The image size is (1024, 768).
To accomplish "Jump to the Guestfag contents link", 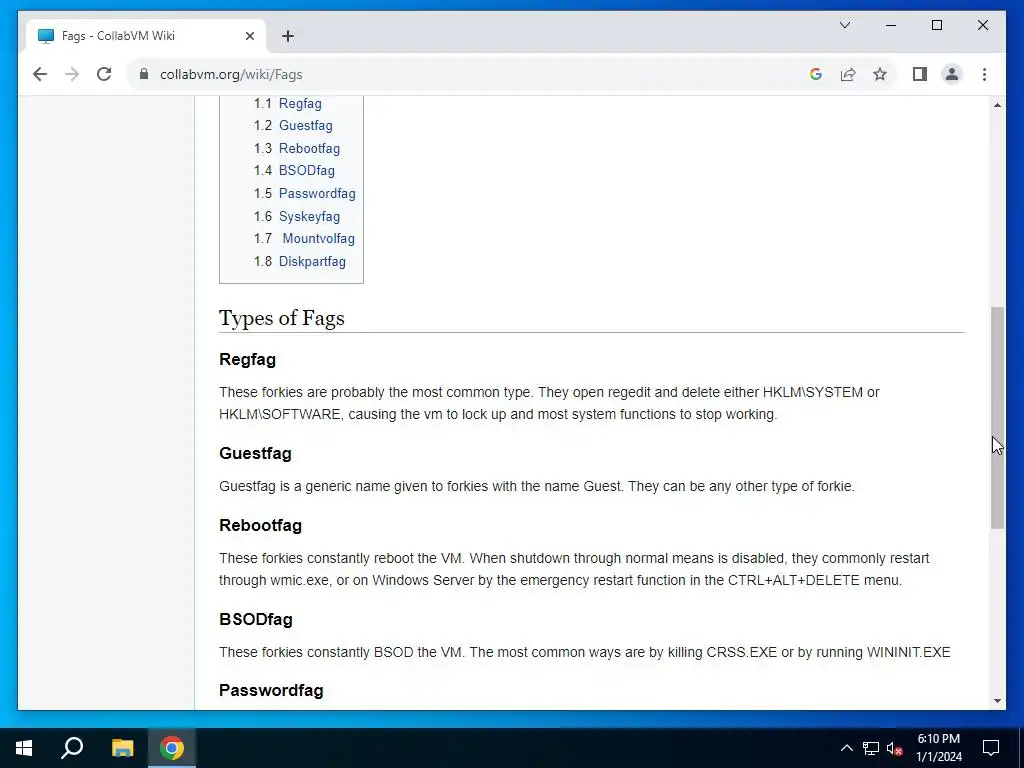I will pos(306,125).
